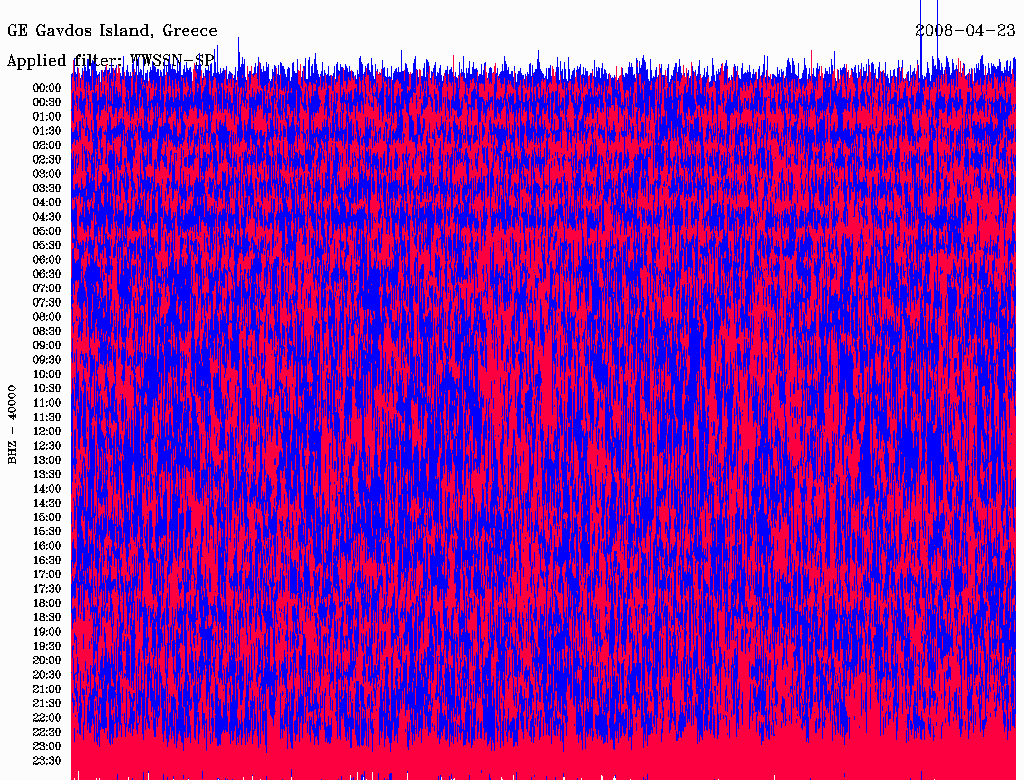
Task: Select the 20:30 time label
Action: (x=47, y=675)
